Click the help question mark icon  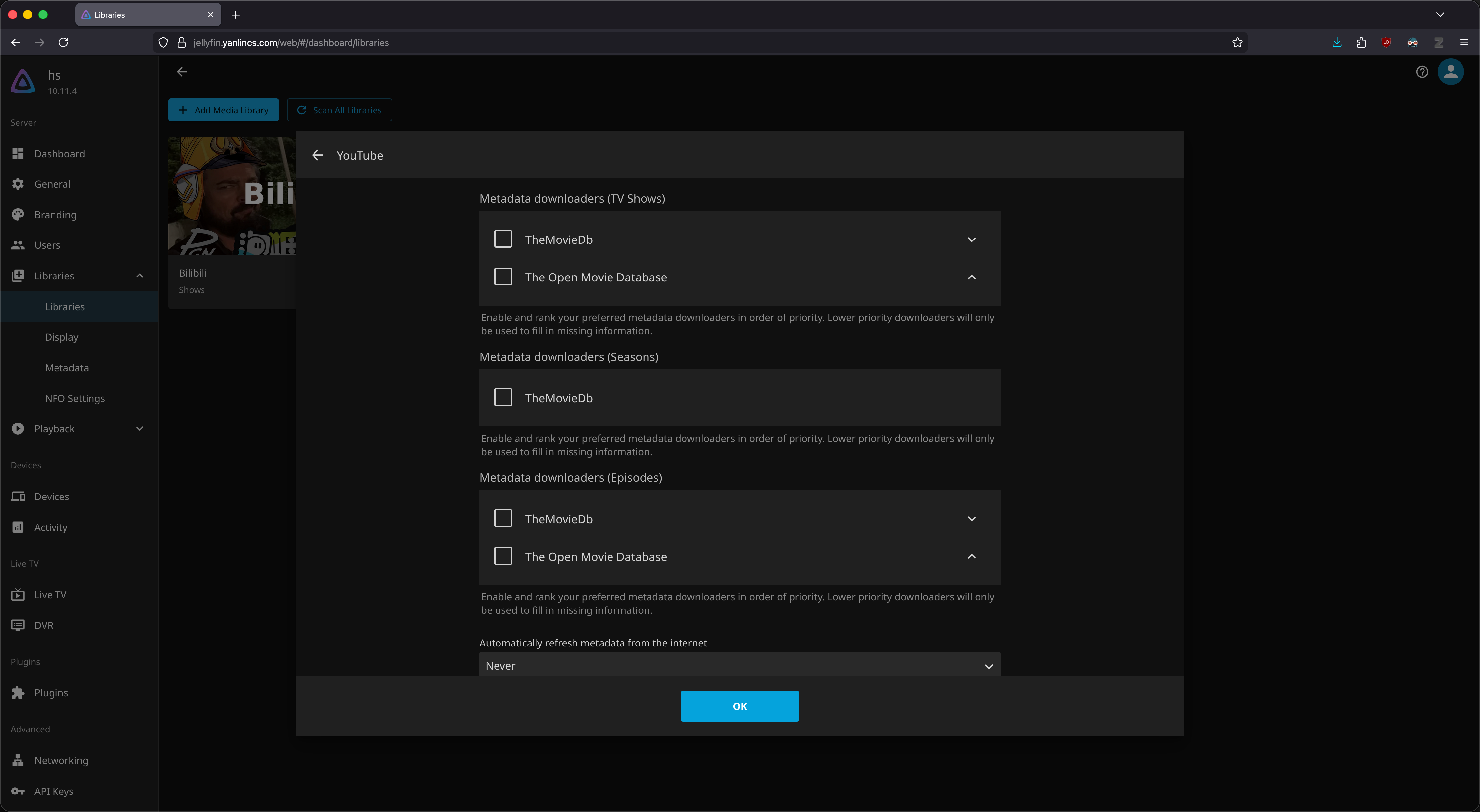pos(1422,72)
